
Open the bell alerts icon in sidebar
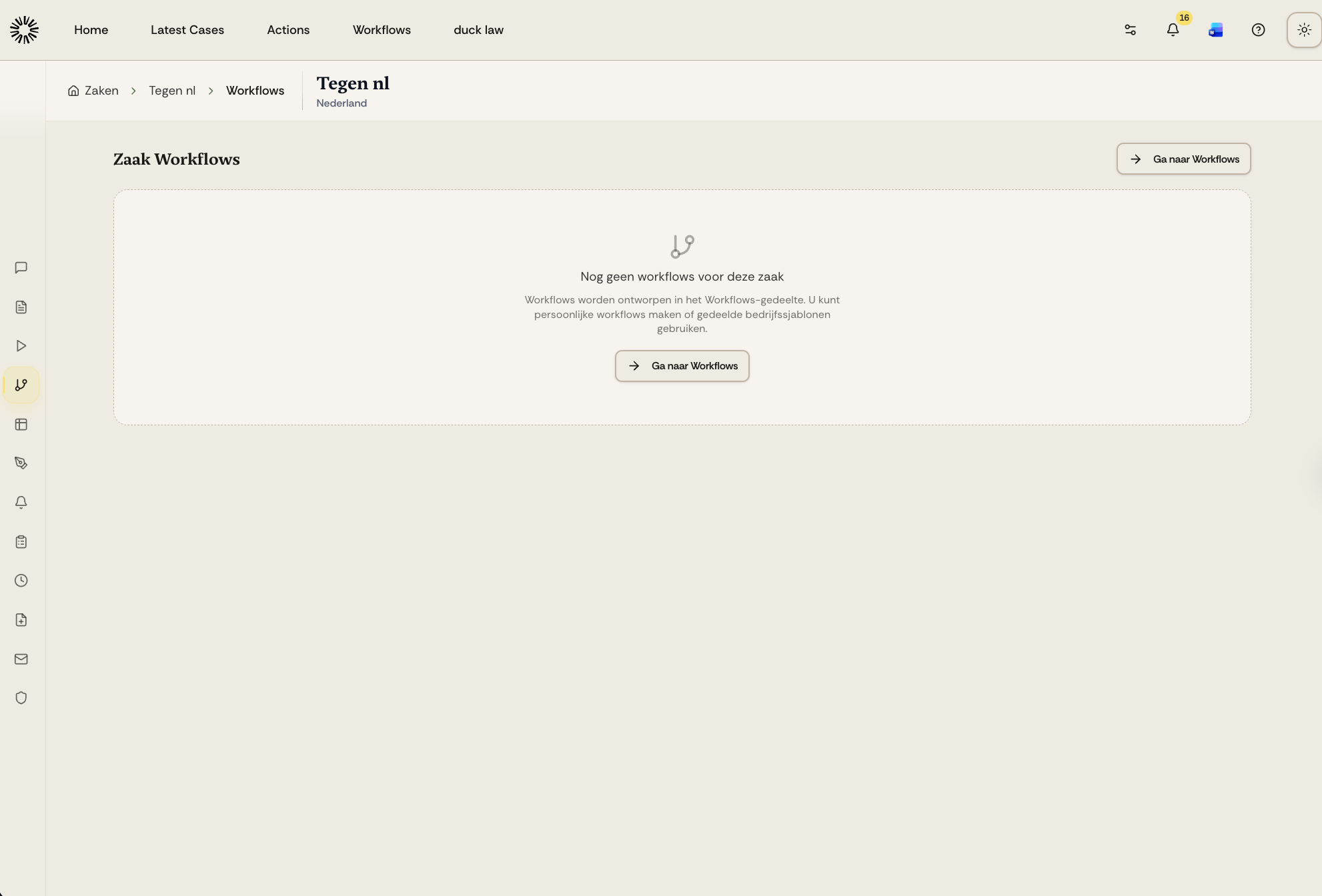coord(21,503)
